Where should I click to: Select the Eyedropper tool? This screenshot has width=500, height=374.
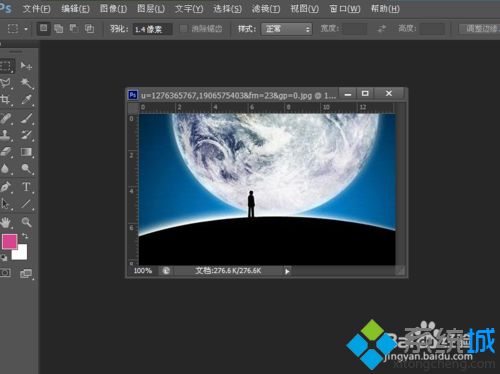click(x=26, y=99)
